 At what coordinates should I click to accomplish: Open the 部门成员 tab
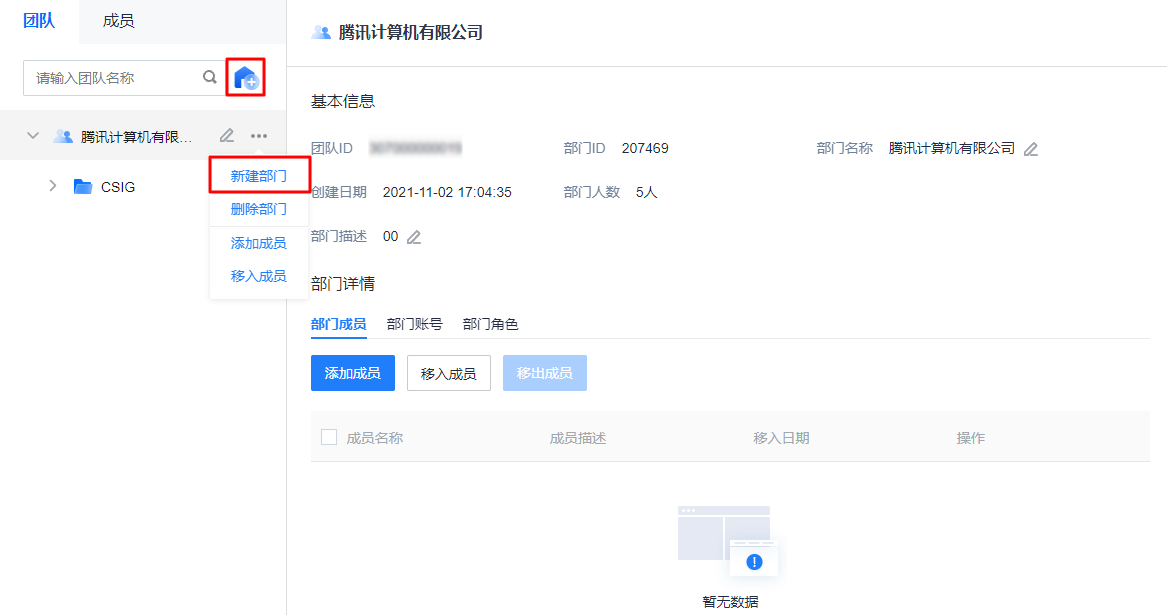pos(339,324)
